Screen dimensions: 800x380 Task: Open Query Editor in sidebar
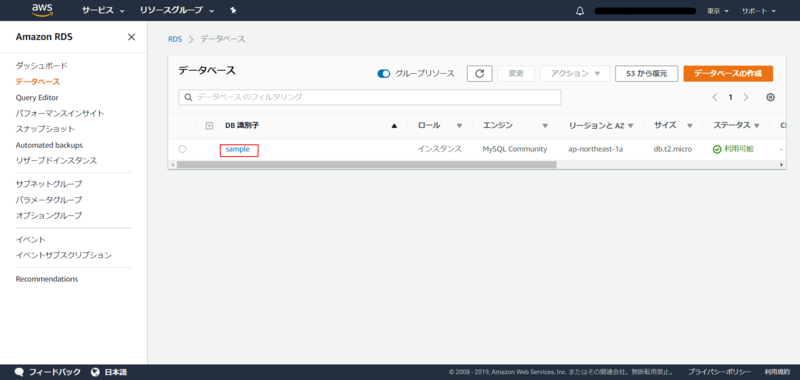(x=37, y=97)
